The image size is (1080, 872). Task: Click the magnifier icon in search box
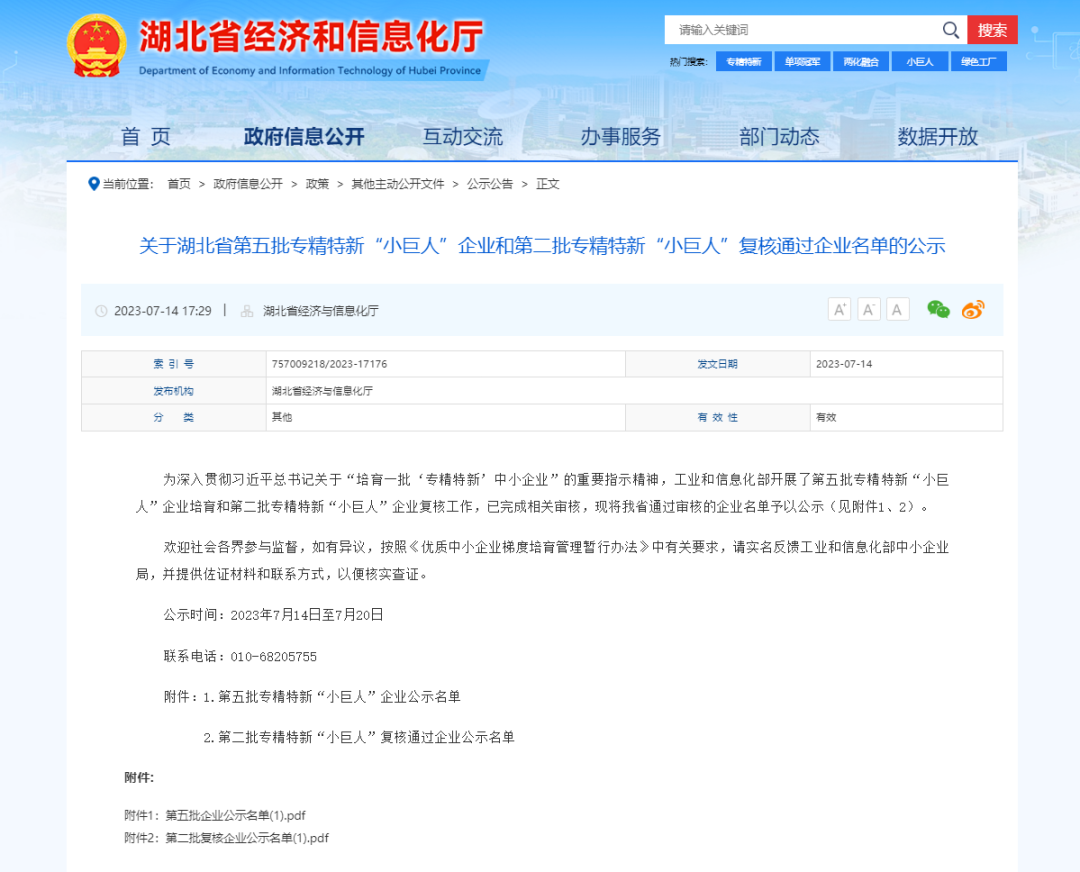[x=951, y=30]
